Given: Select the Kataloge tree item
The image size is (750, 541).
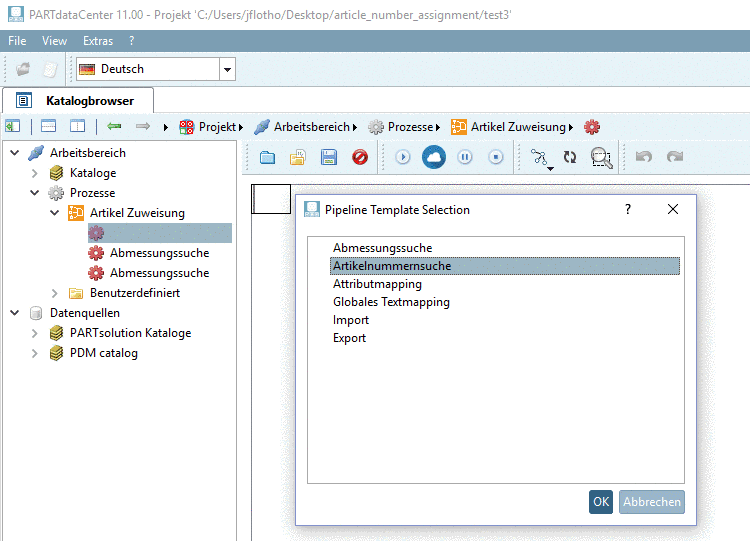Looking at the screenshot, I should (x=93, y=173).
